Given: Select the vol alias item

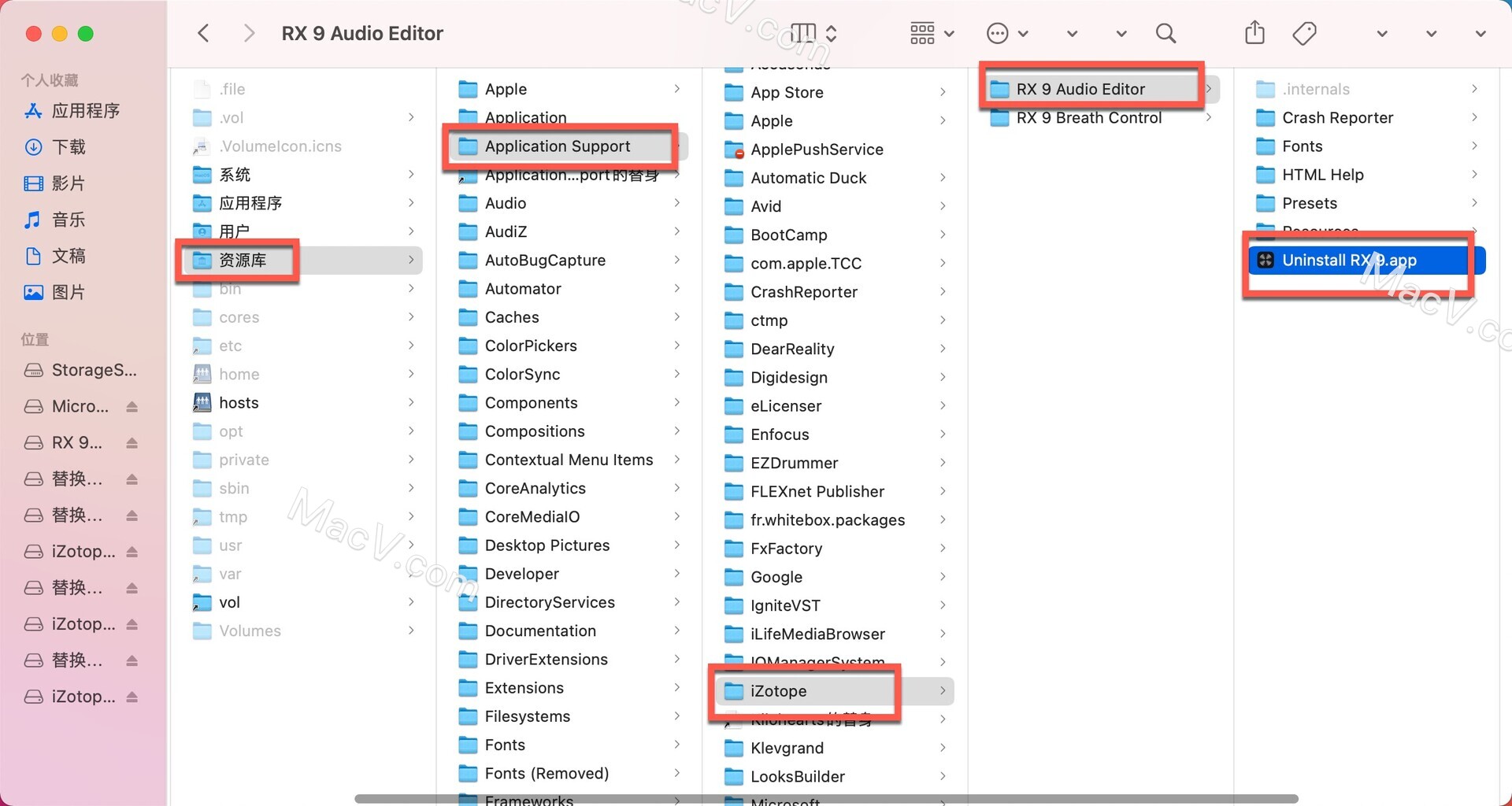Looking at the screenshot, I should coord(303,602).
